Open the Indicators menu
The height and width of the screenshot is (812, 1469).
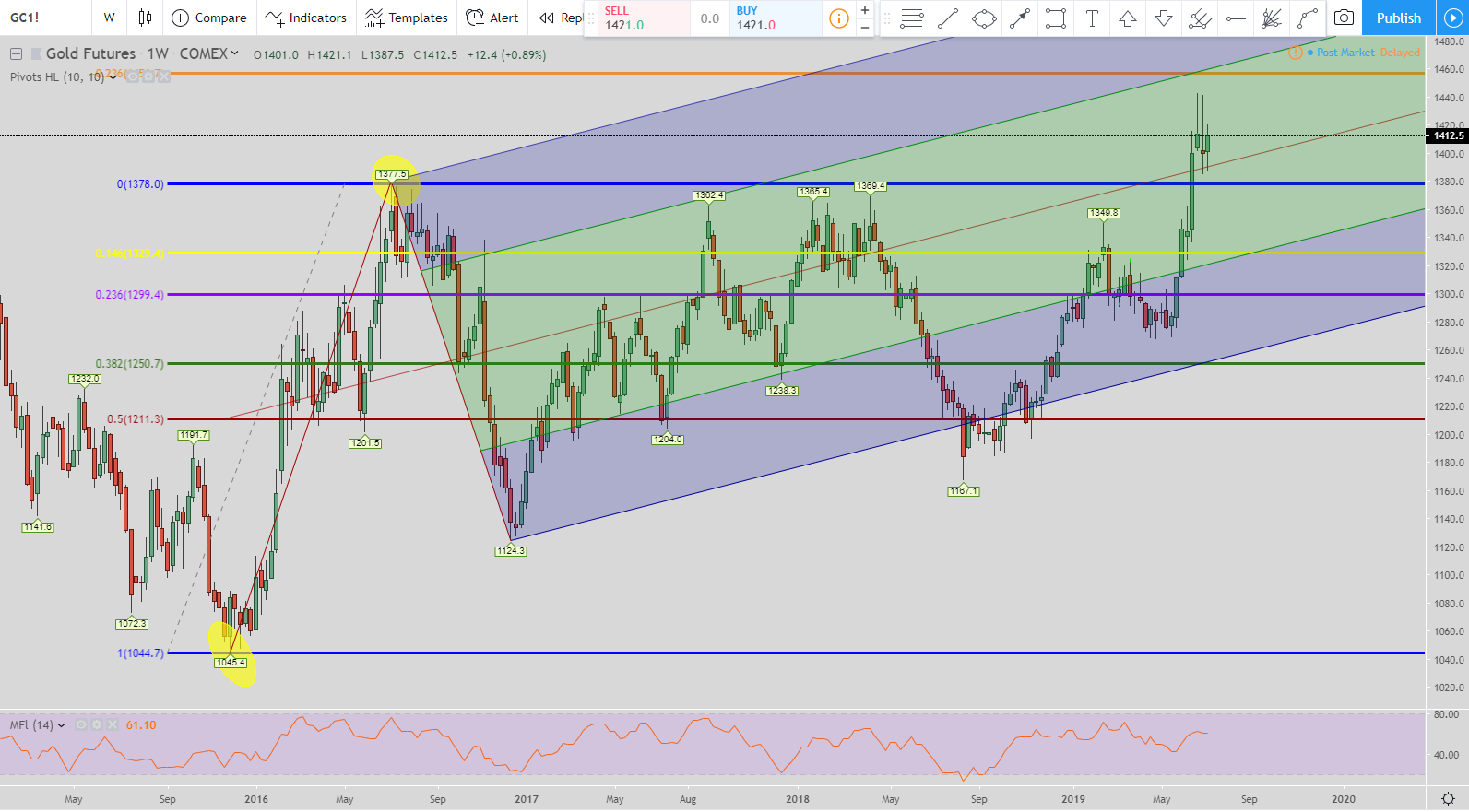click(x=305, y=18)
